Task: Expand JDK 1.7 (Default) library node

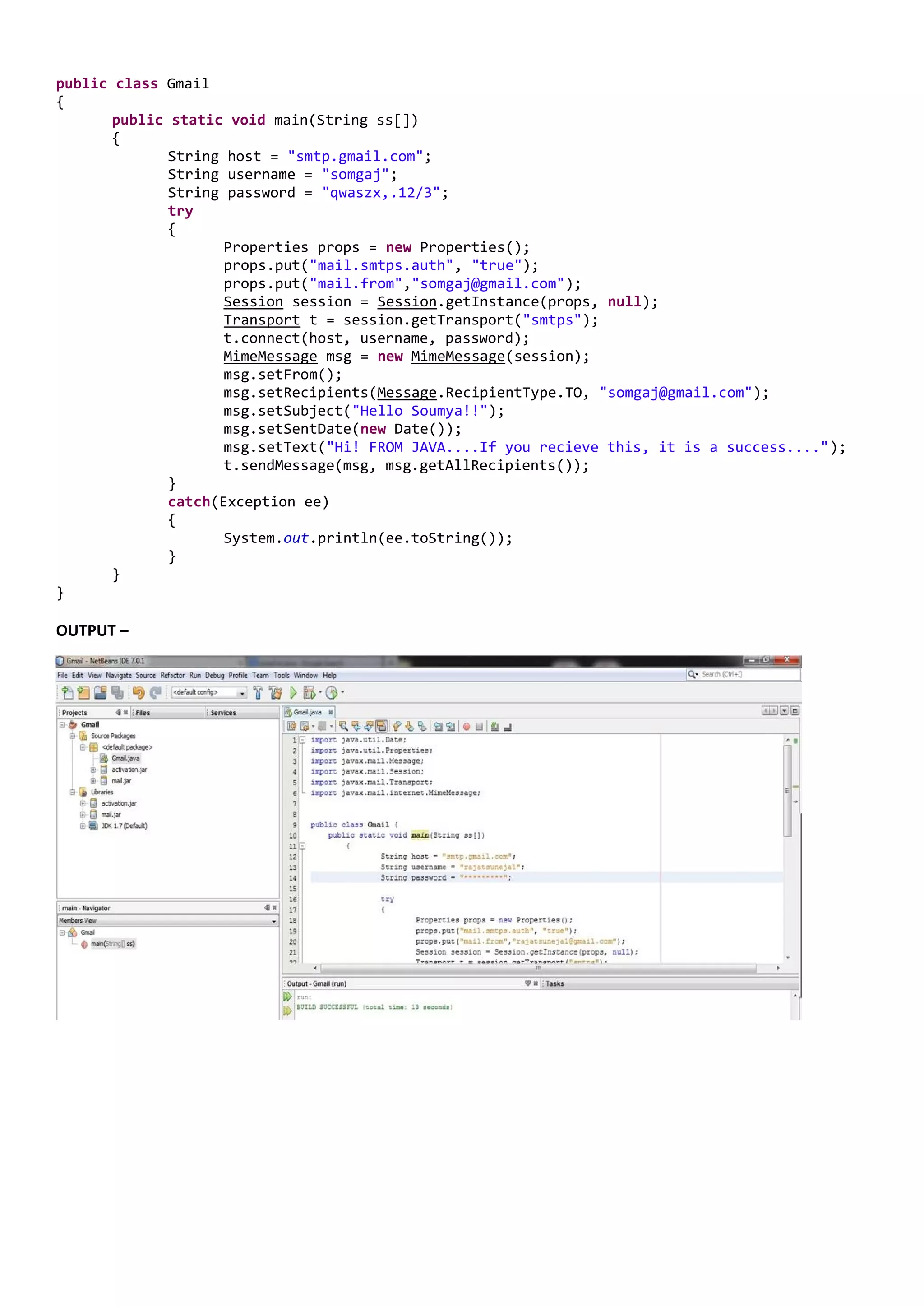Action: (83, 825)
